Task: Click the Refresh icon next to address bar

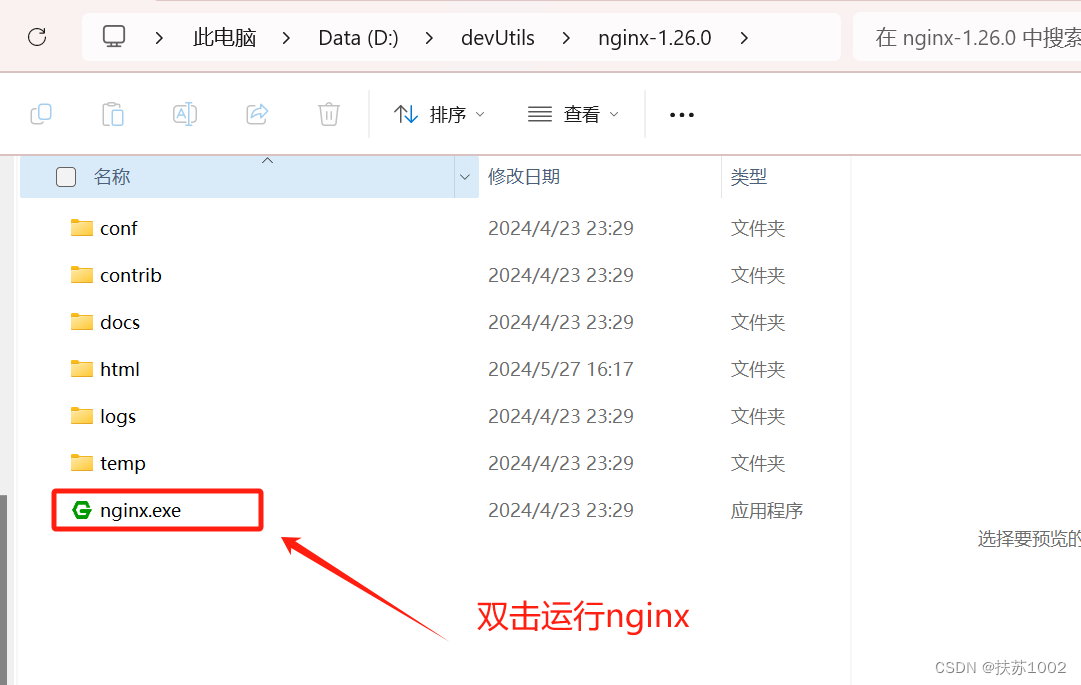Action: pyautogui.click(x=37, y=37)
